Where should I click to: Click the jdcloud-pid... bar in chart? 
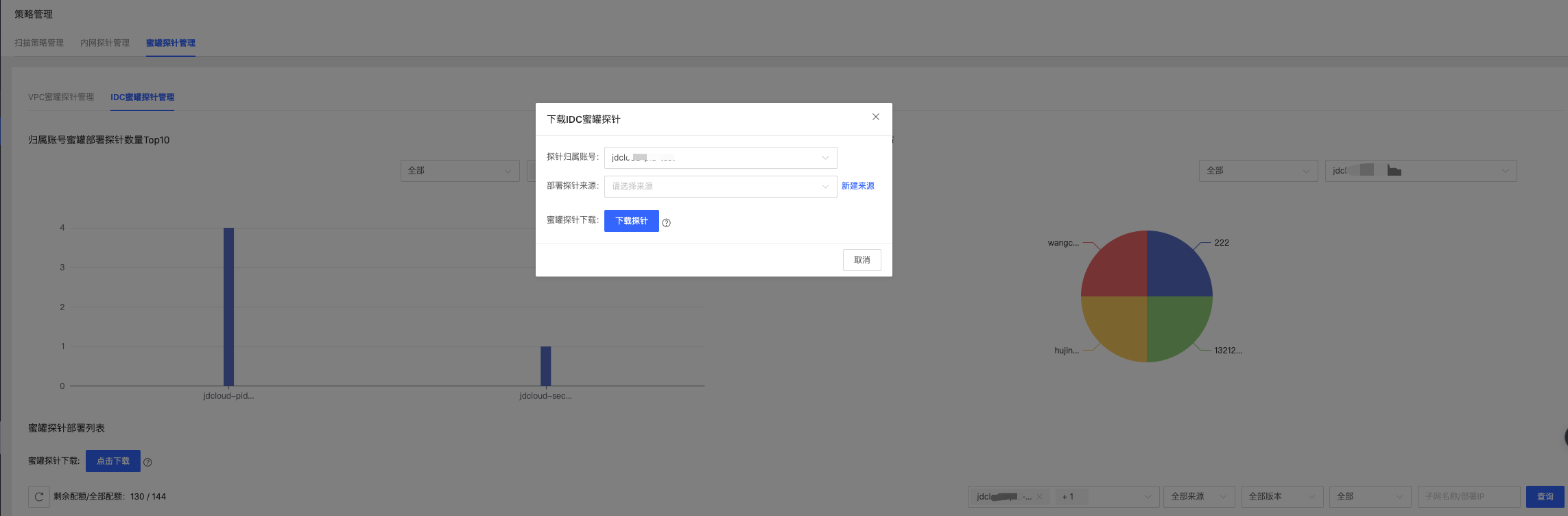click(228, 307)
